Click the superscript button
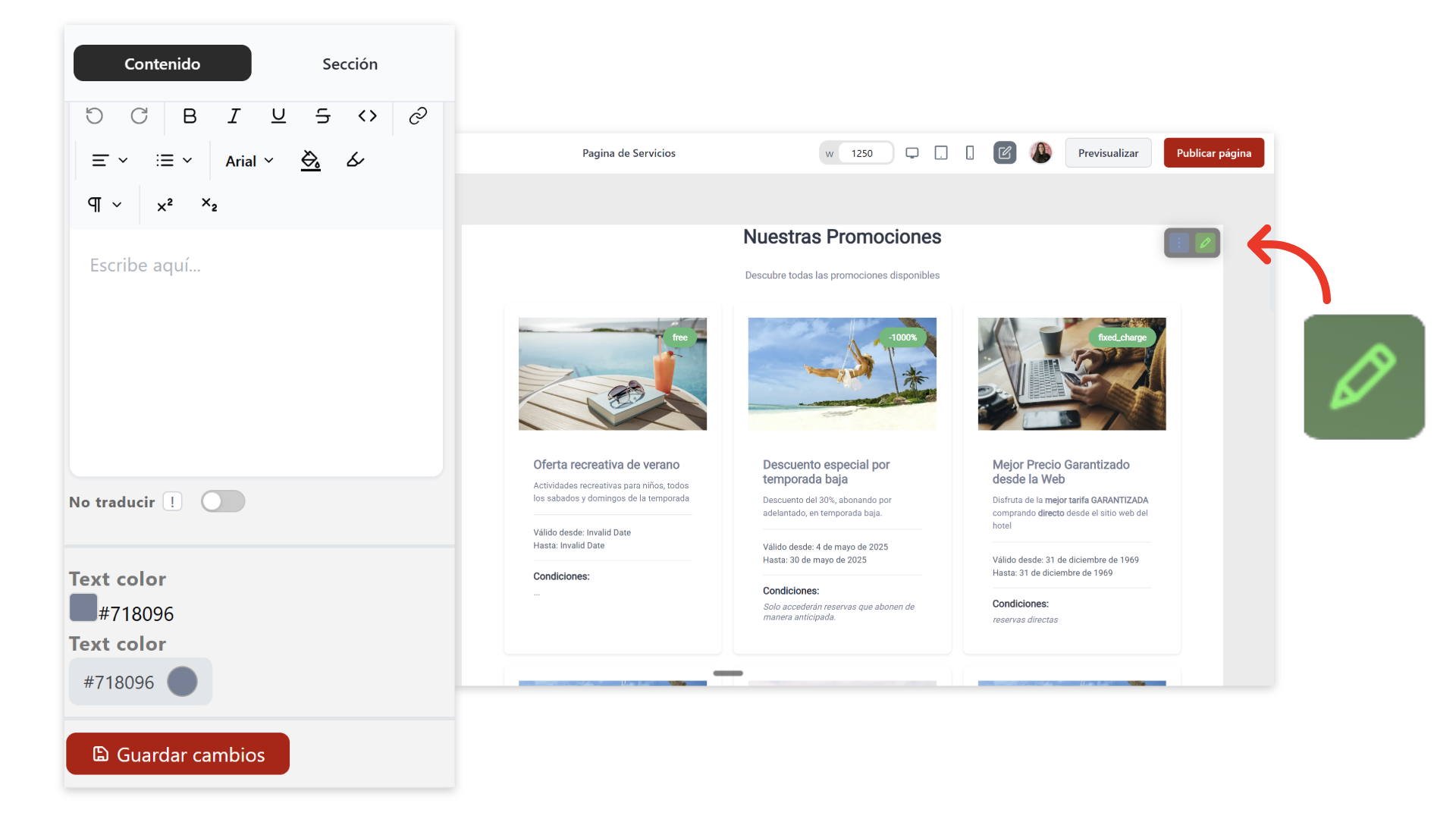Screen dimensions: 1456x819 tap(165, 205)
